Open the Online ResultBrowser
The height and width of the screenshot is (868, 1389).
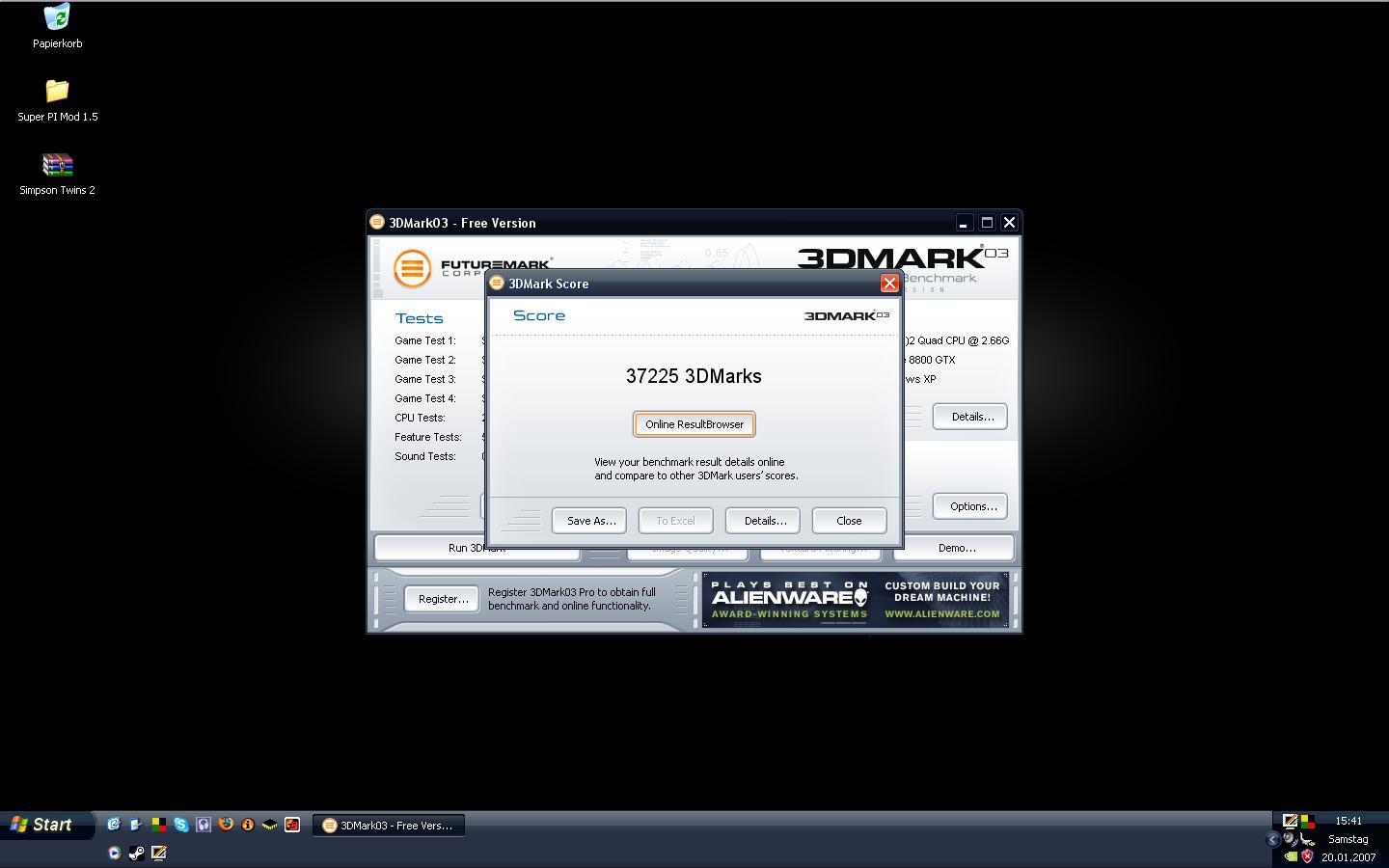pos(694,424)
